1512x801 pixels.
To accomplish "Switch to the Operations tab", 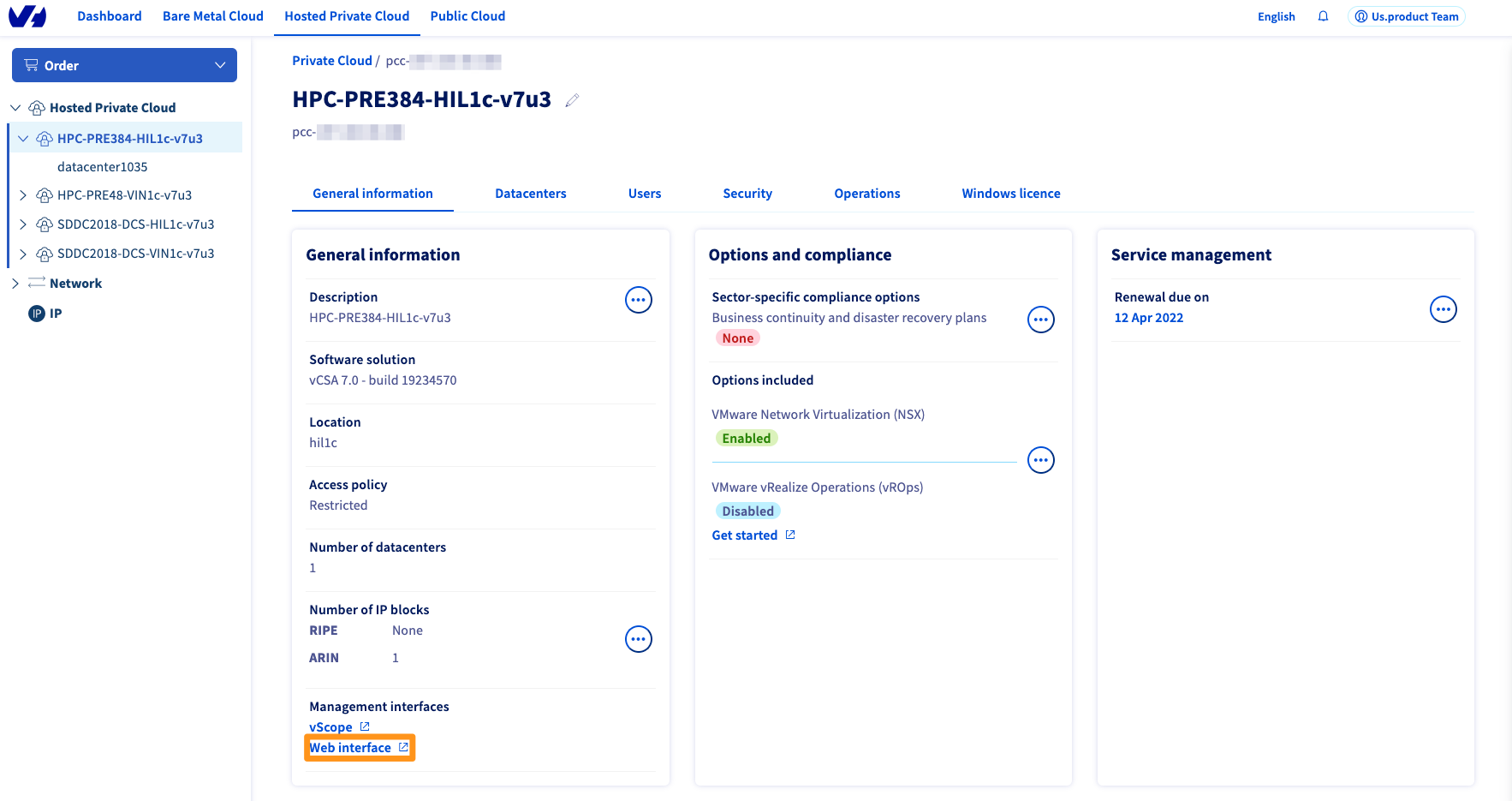I will tap(867, 194).
